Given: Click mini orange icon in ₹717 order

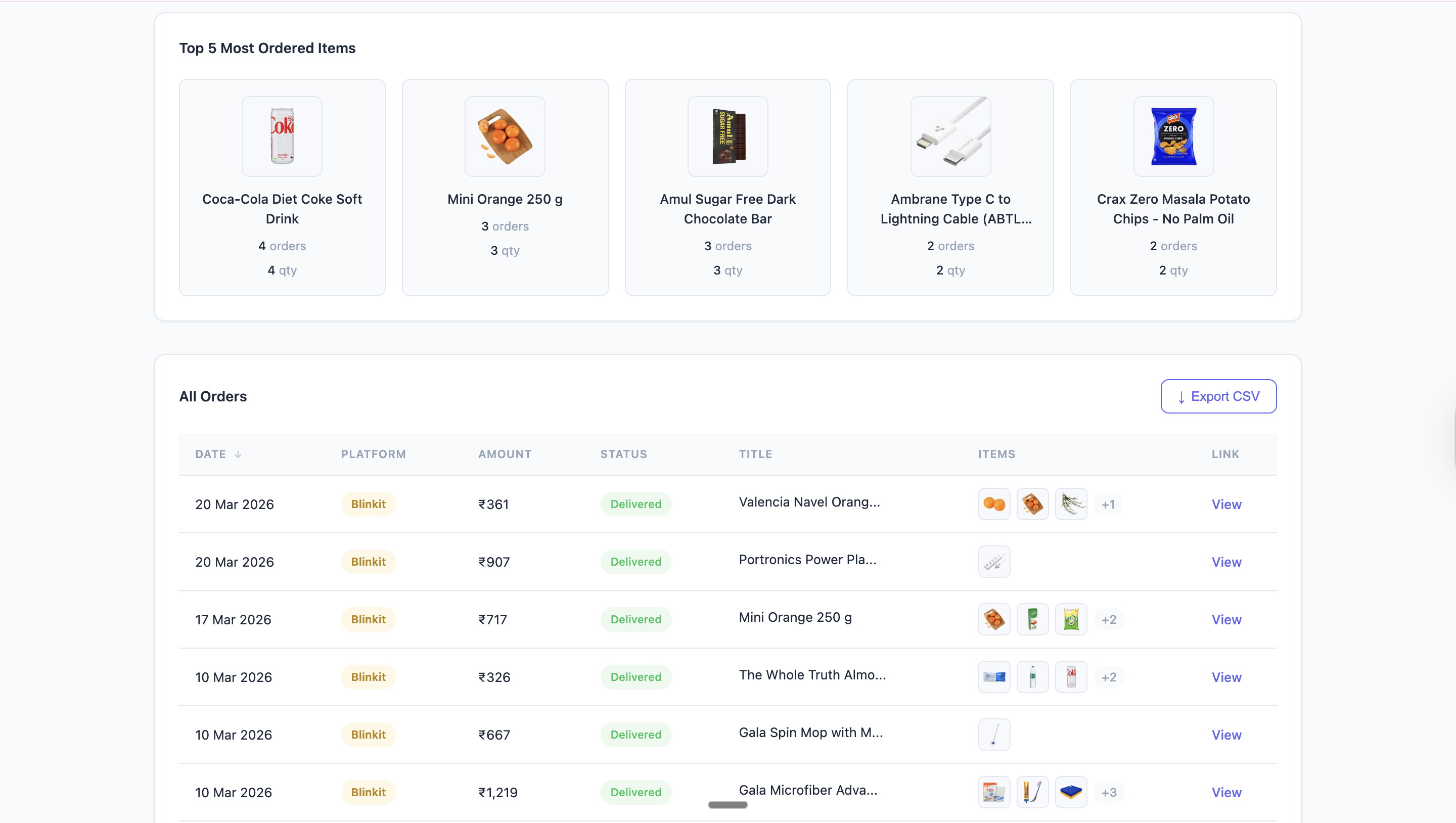Looking at the screenshot, I should 993,619.
